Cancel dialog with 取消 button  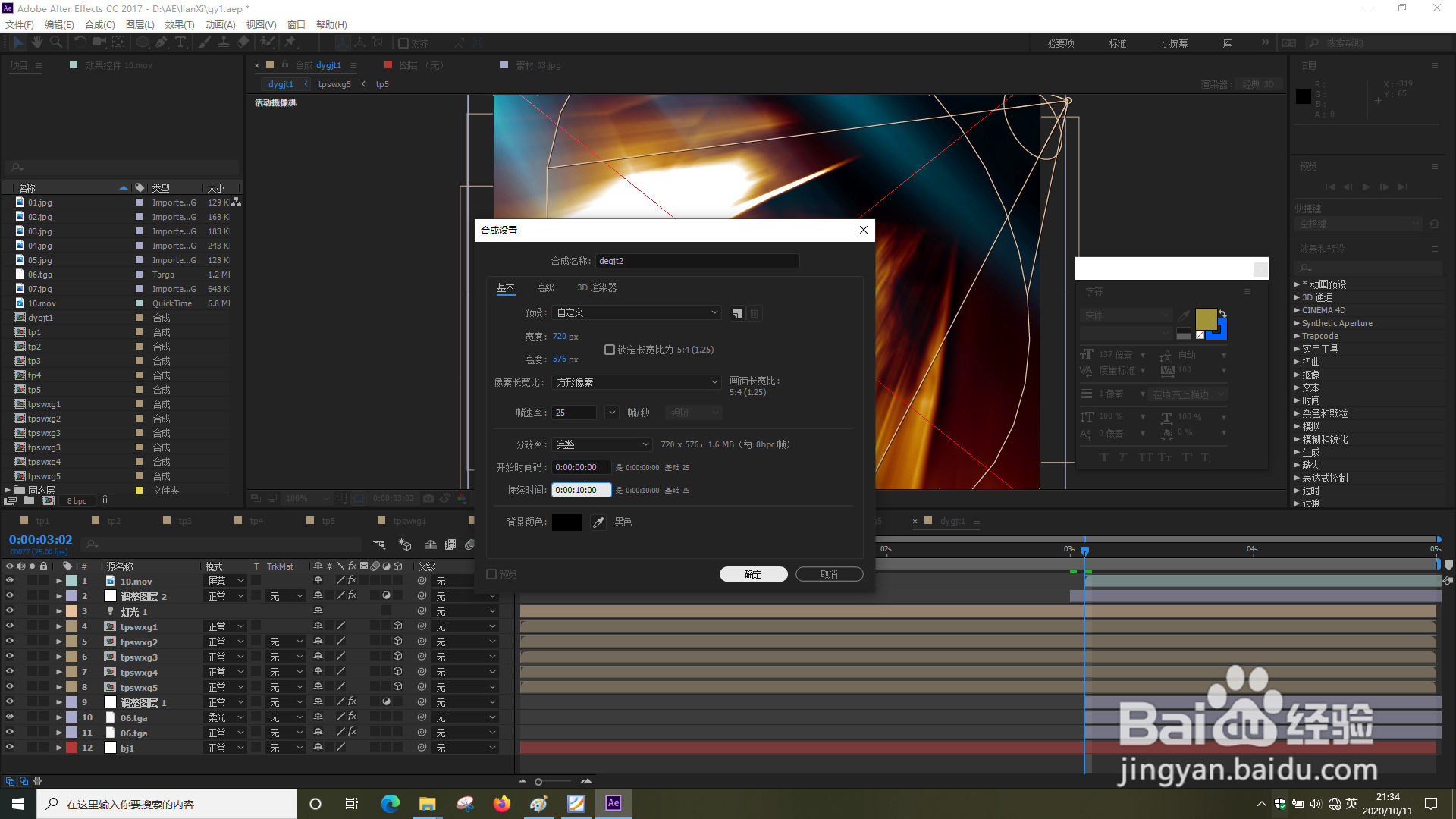click(829, 574)
